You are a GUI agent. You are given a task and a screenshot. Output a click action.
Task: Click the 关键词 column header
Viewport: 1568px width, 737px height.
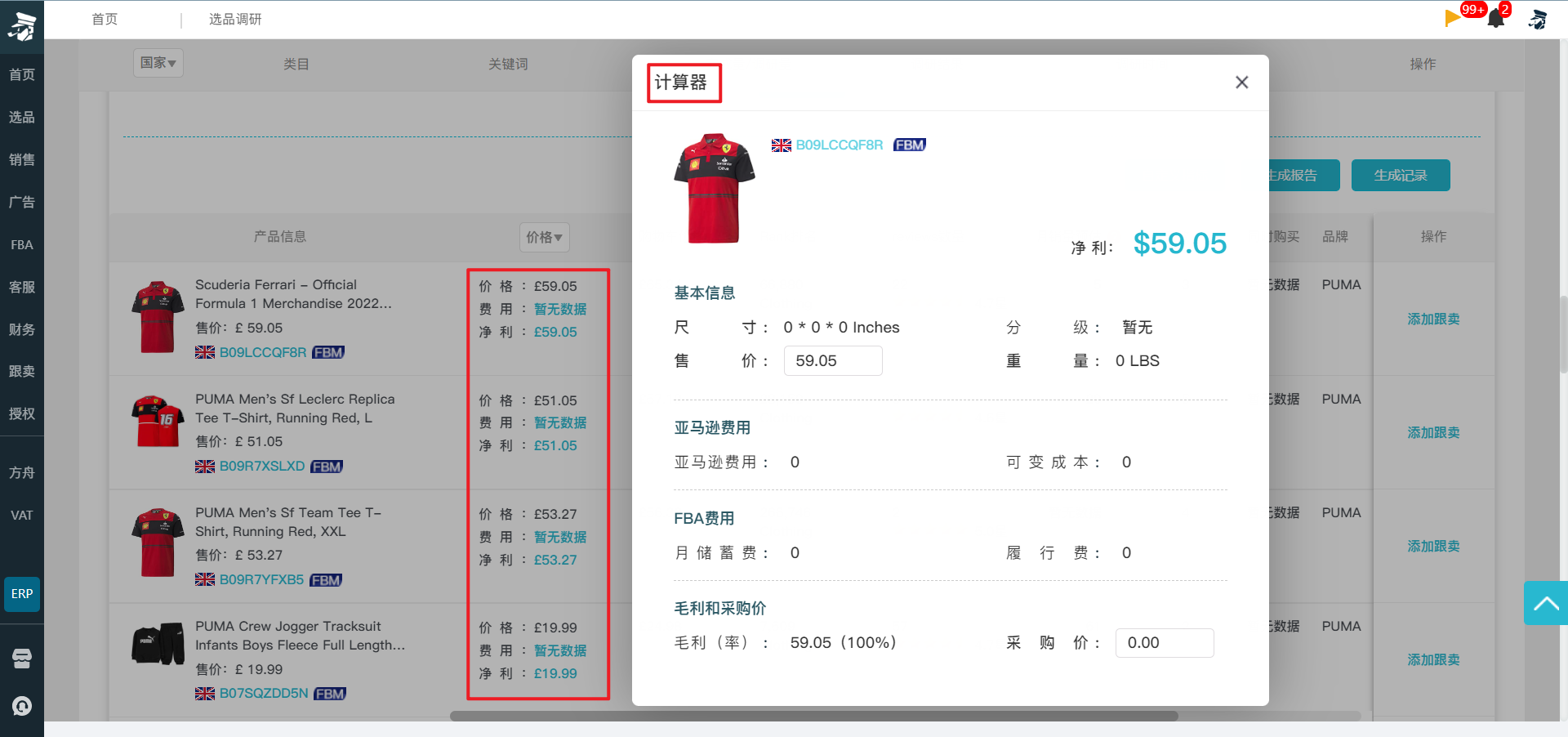pyautogui.click(x=508, y=64)
